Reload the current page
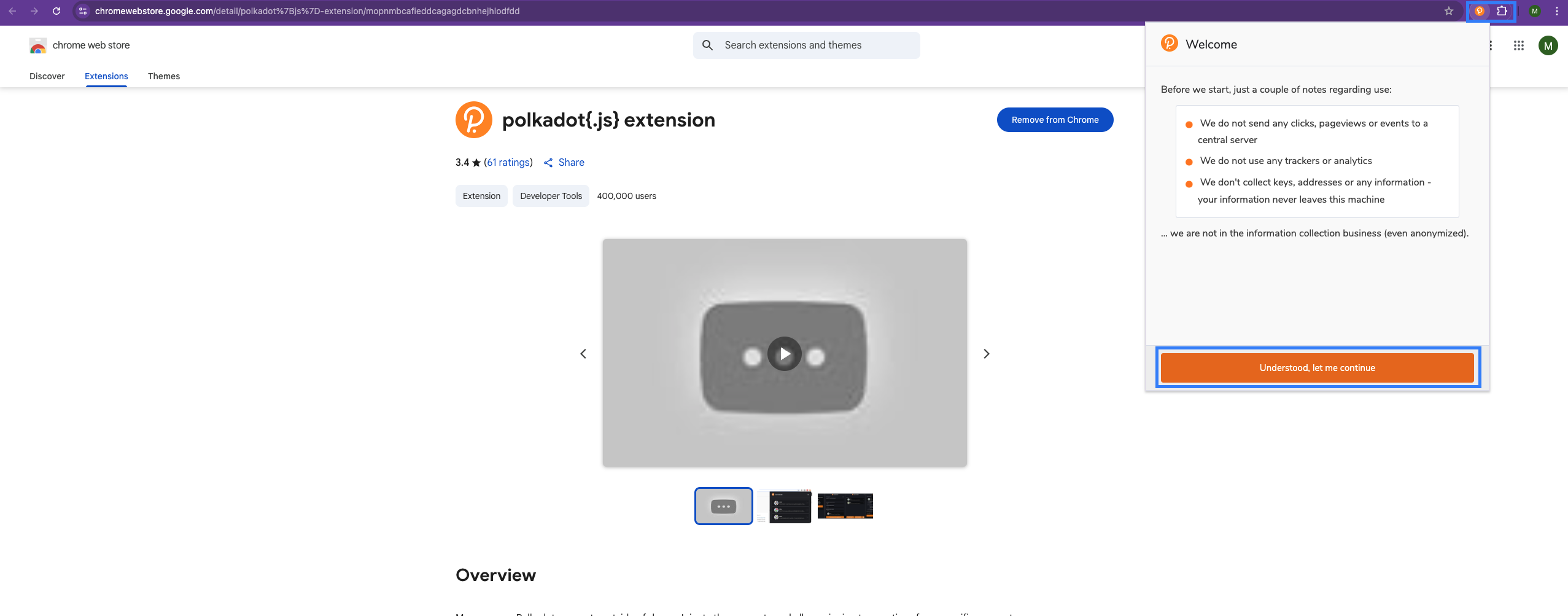The width and height of the screenshot is (1568, 616). click(x=56, y=11)
